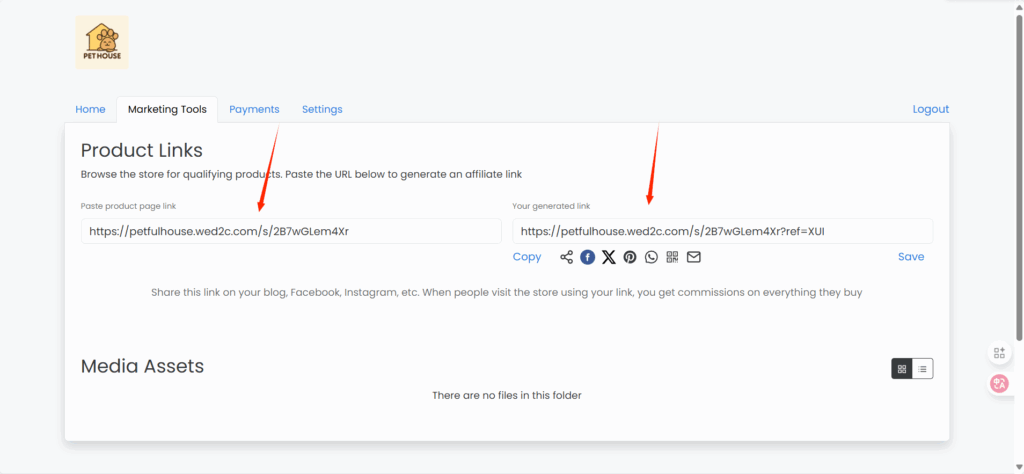
Task: Open the Payments tab
Action: click(254, 110)
